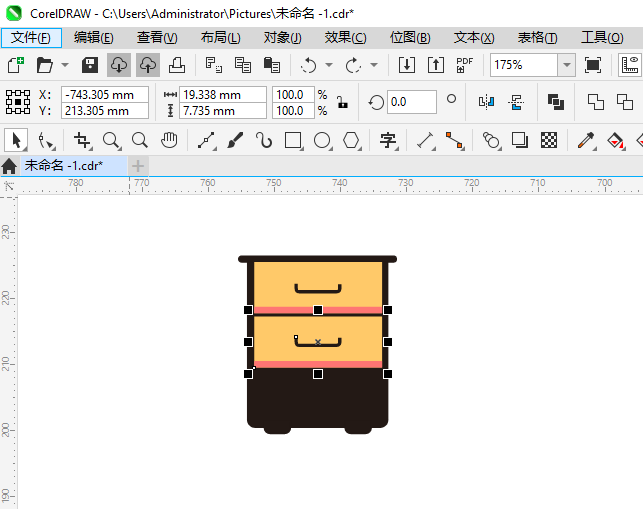This screenshot has height=509, width=643.
Task: Print the document using the printer icon
Action: coord(177,65)
